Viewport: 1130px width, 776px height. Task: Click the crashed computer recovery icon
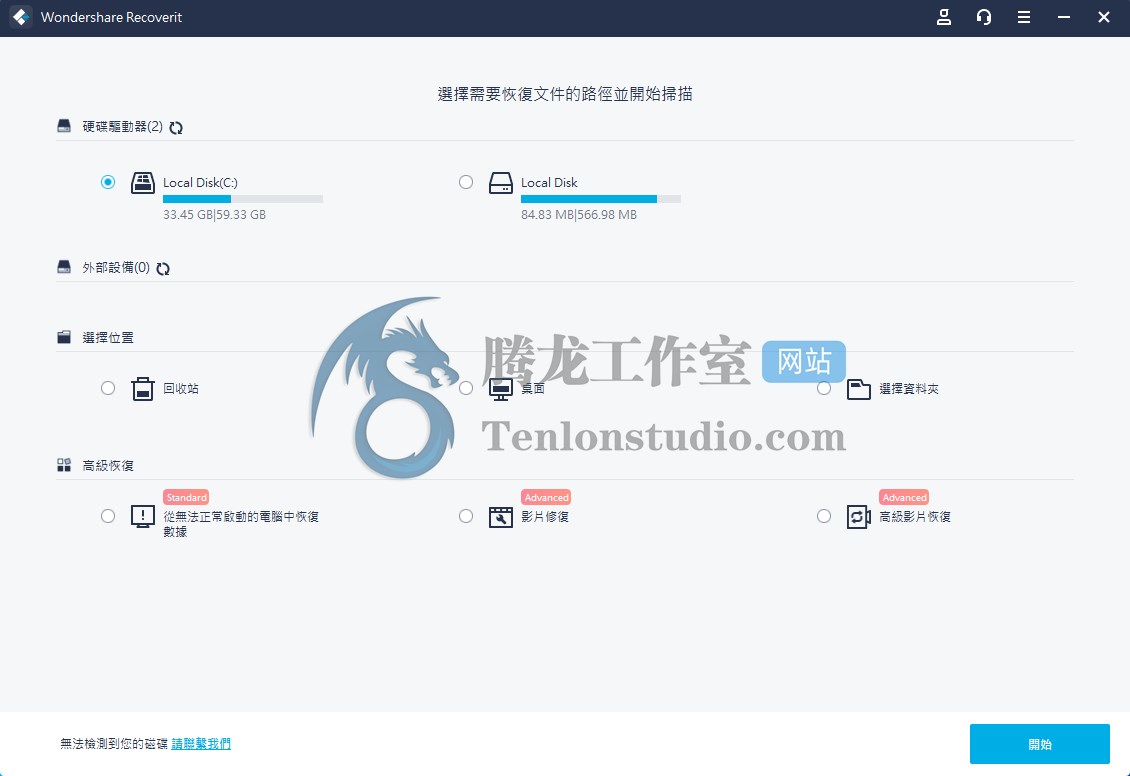click(143, 517)
